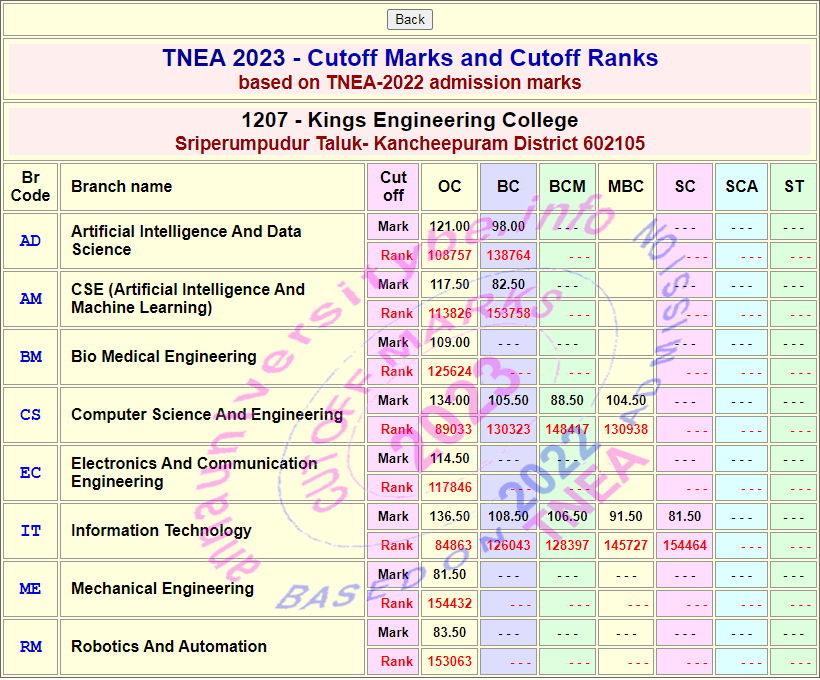Screen dimensions: 820x680
Task: Click OC mark 136.50 for IT
Action: 449,517
